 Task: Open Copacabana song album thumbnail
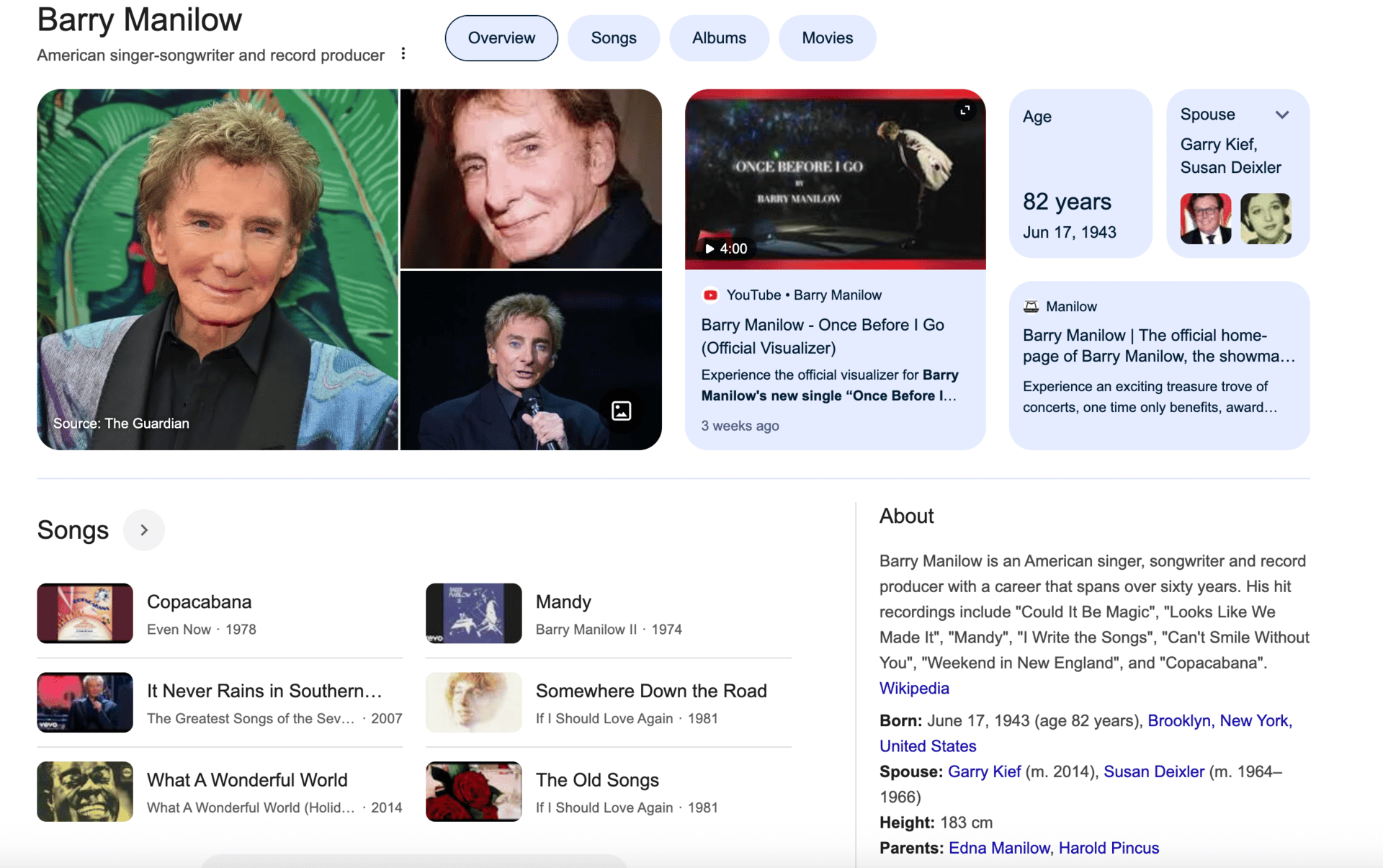(x=85, y=613)
